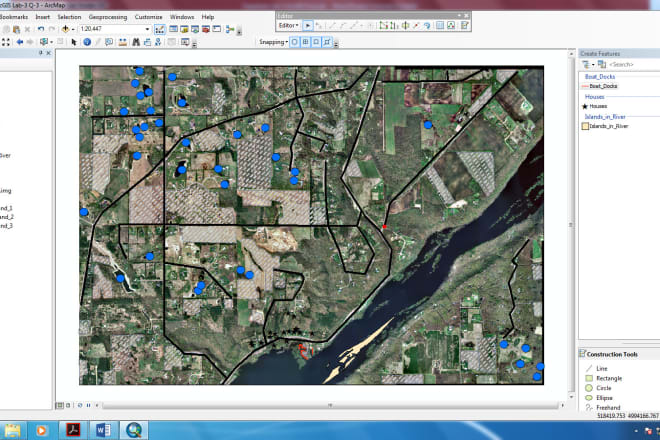
Task: Open the Help menu
Action: pos(208,17)
